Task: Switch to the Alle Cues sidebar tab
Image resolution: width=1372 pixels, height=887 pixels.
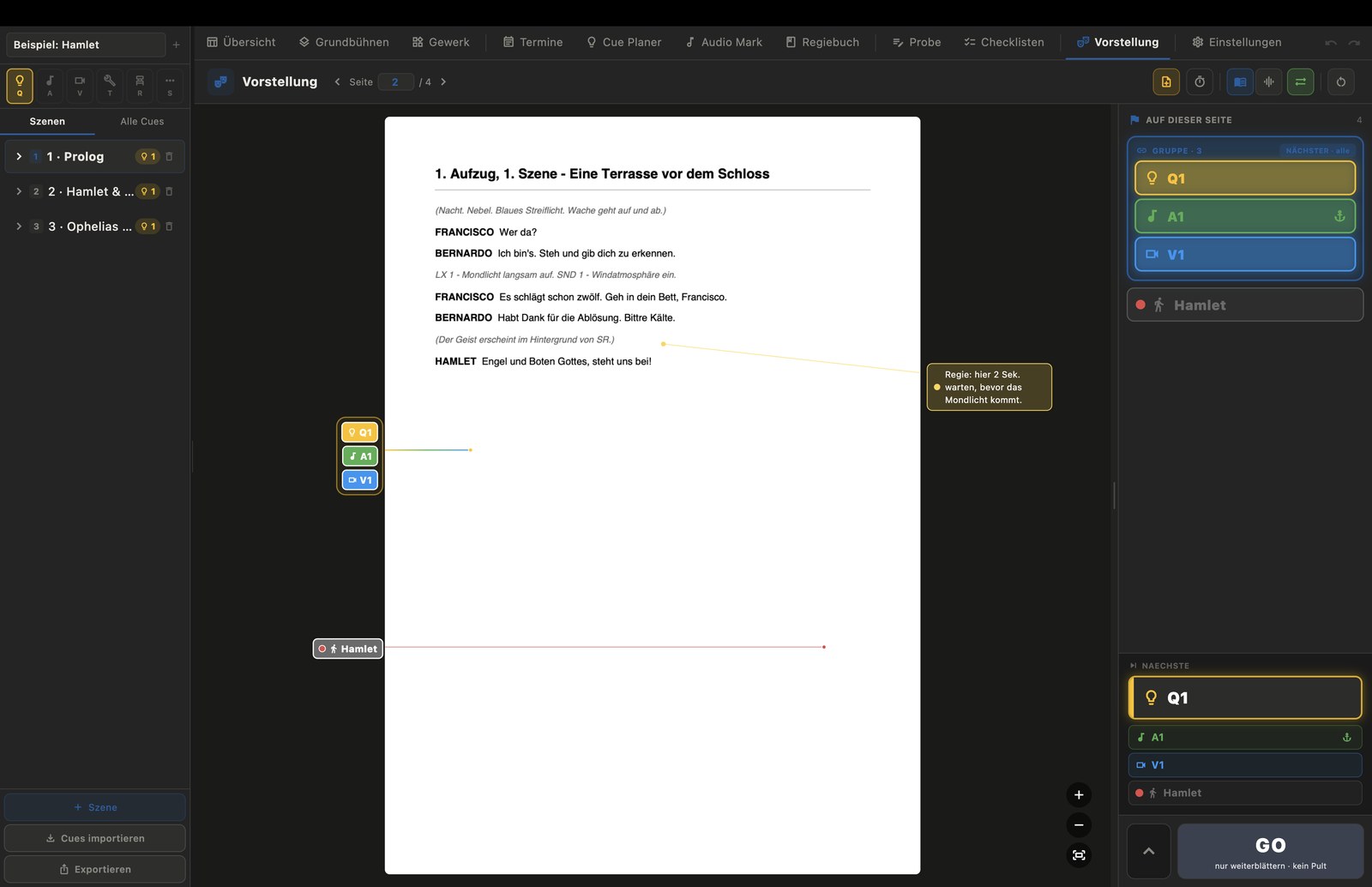Action: (x=142, y=121)
